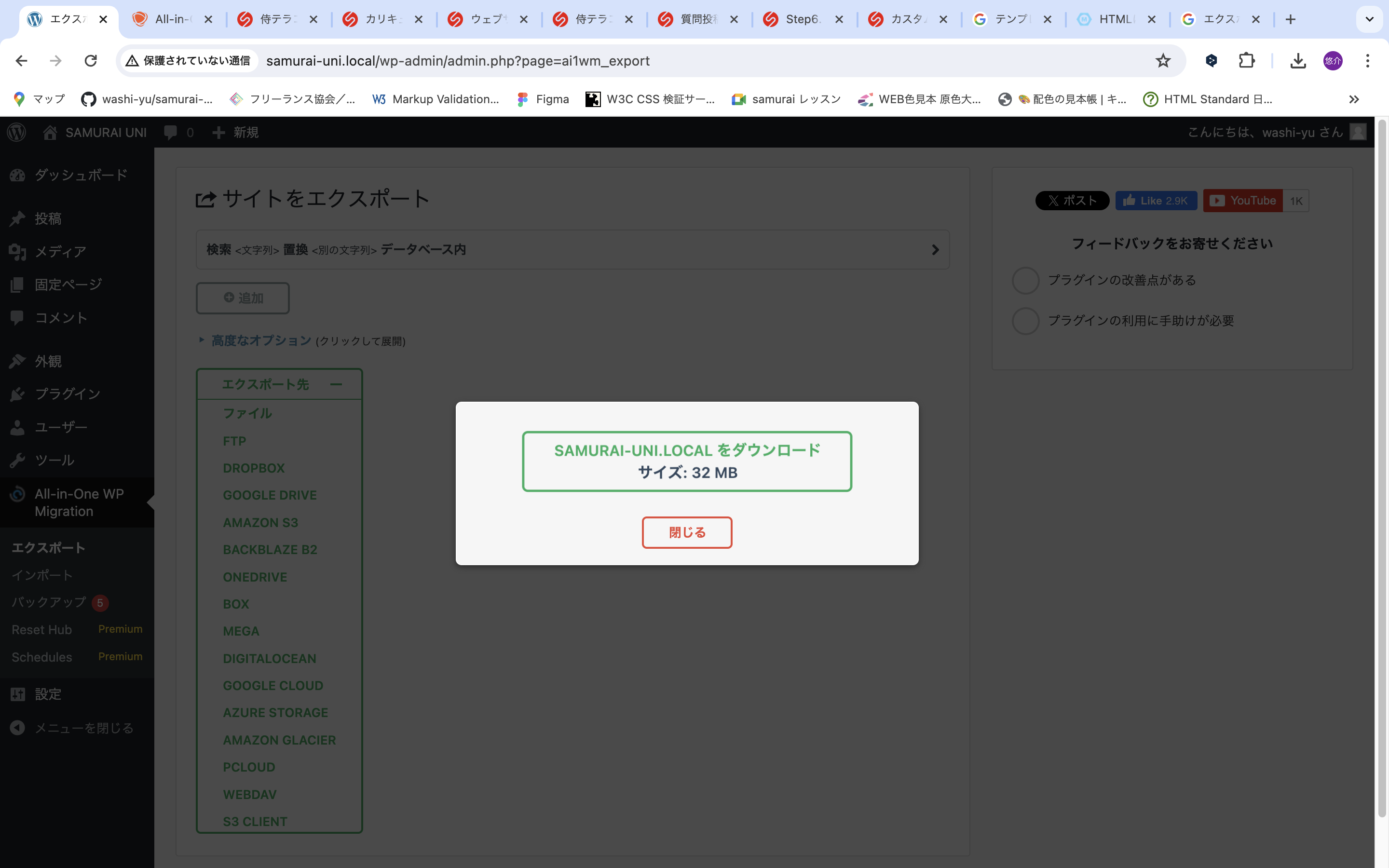The width and height of the screenshot is (1389, 868).
Task: Open a new browser tab
Action: coord(1290,19)
